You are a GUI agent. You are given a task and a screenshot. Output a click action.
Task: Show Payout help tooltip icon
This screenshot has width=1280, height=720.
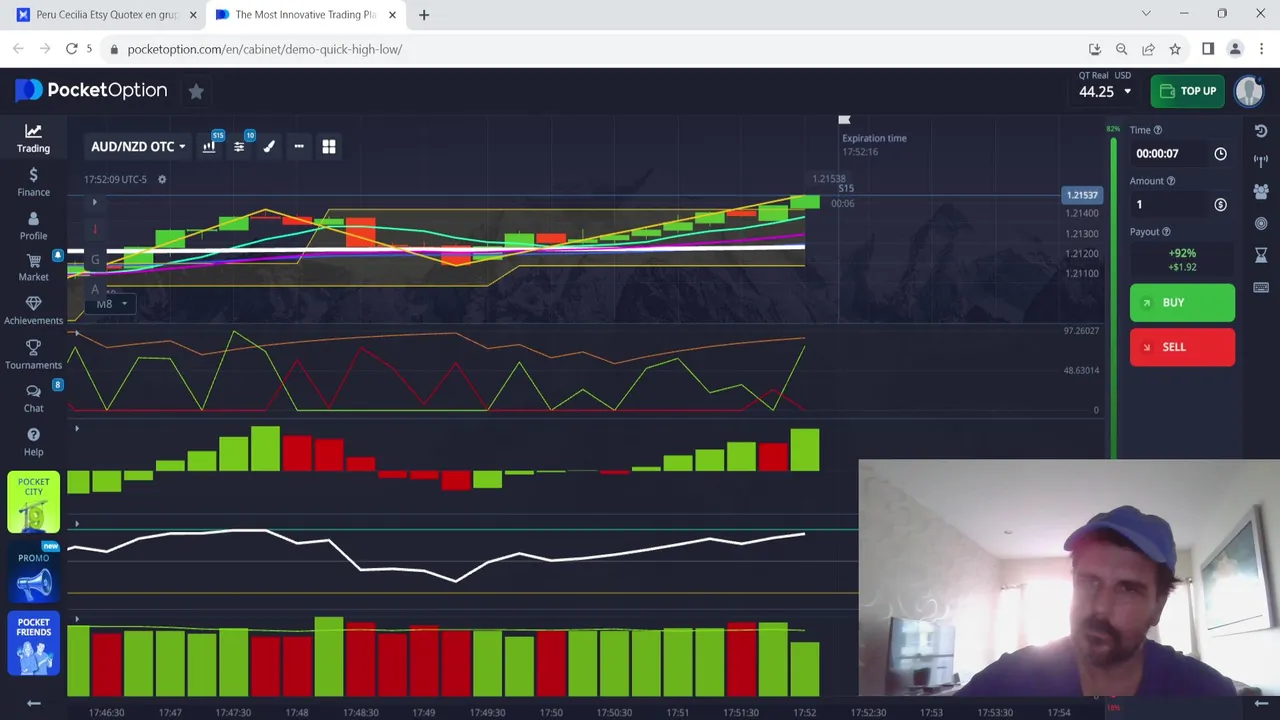[1166, 232]
